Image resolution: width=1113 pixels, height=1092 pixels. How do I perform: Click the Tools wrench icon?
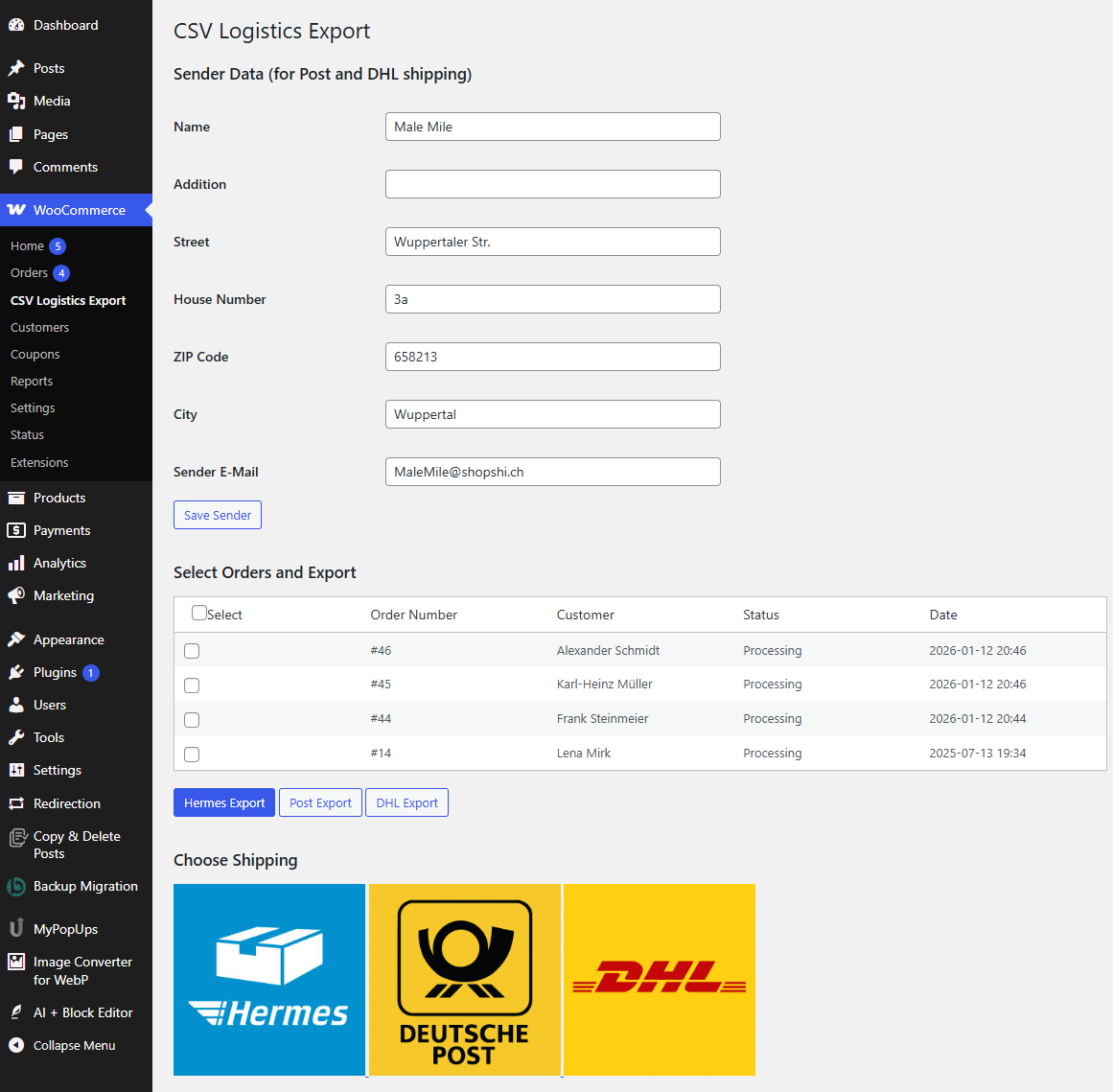click(16, 737)
